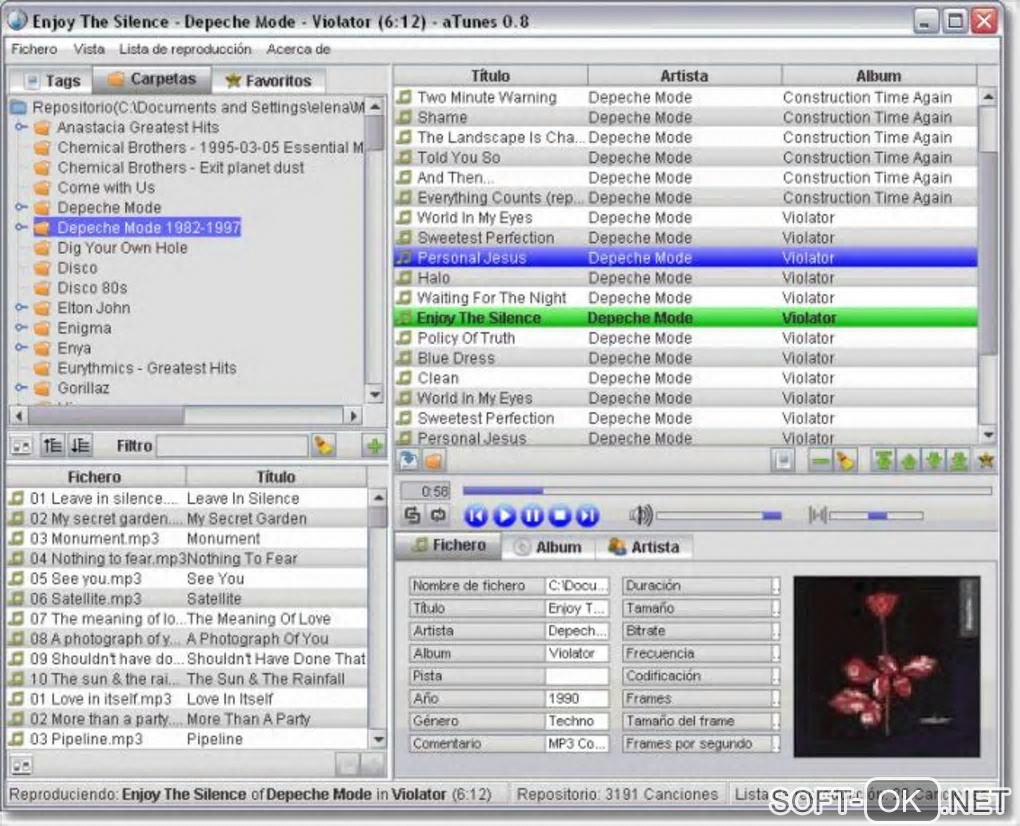Image resolution: width=1020 pixels, height=826 pixels.
Task: Click the Fichero column header in file list
Action: (95, 477)
